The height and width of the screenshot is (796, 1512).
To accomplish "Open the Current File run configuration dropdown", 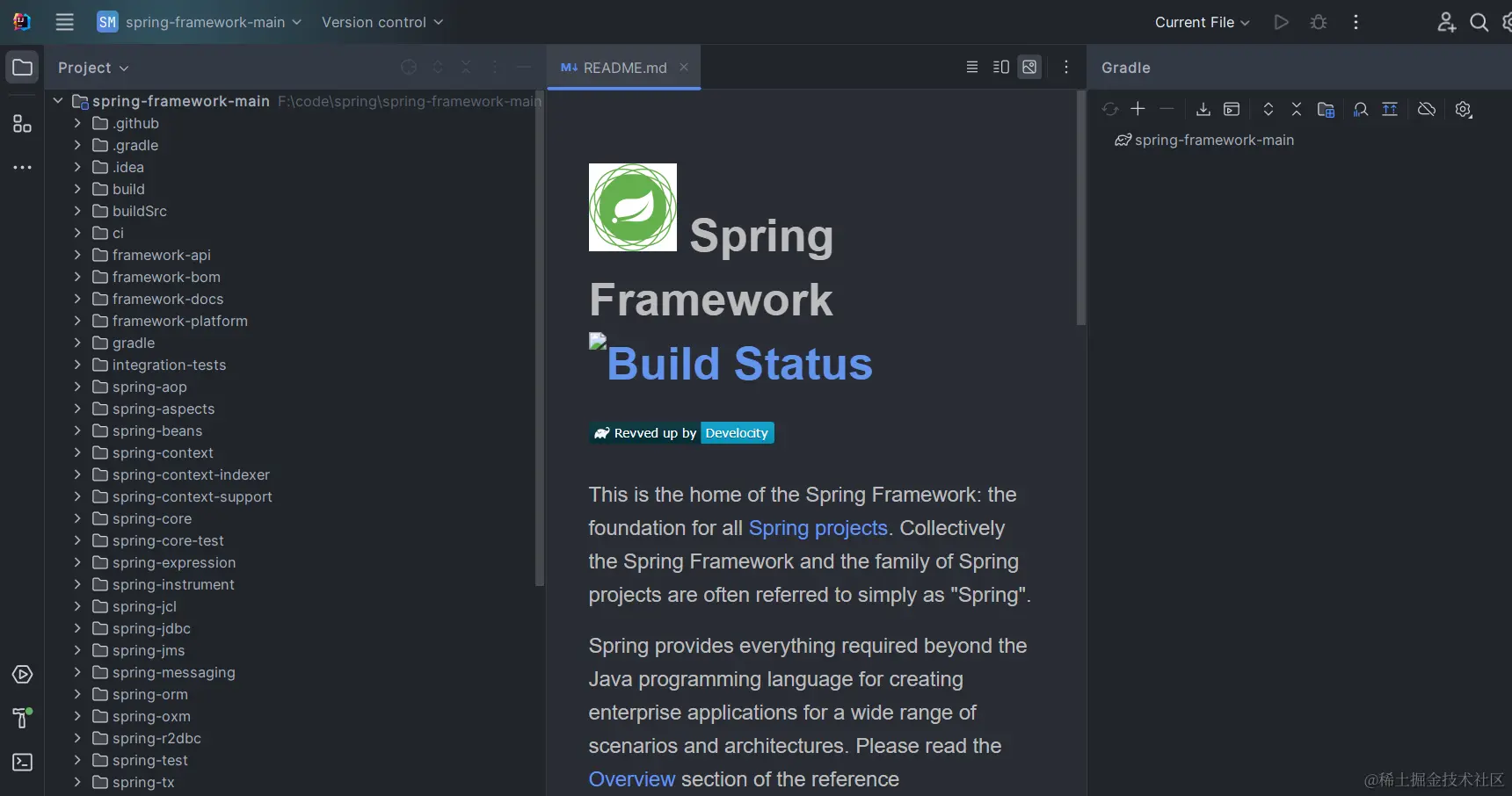I will pos(1202,22).
